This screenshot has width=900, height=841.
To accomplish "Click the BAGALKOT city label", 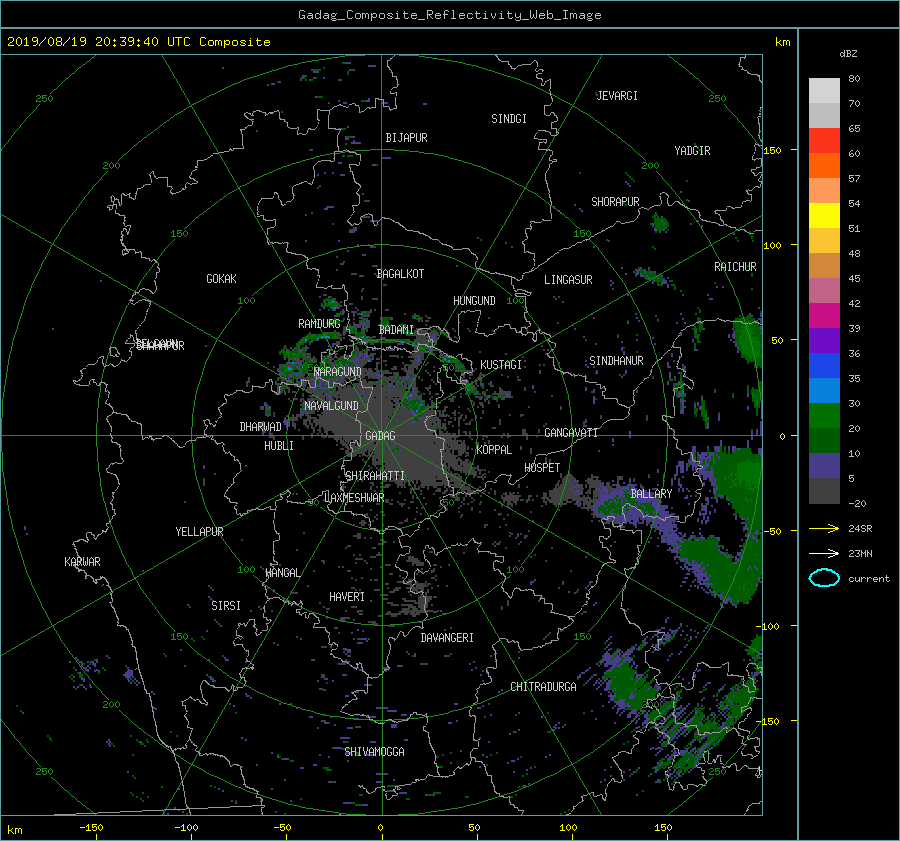I will pos(400,274).
